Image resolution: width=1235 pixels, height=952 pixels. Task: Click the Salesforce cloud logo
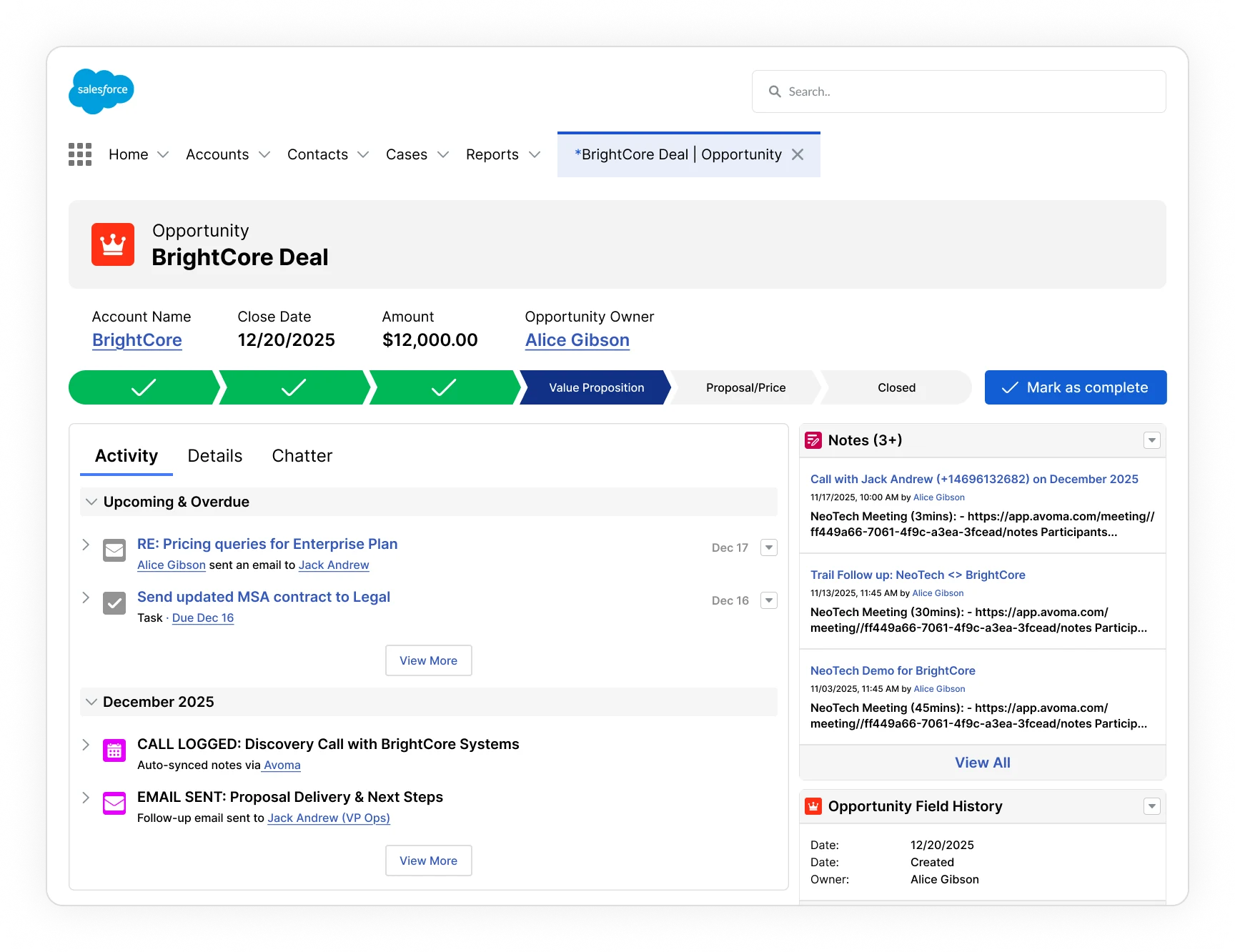coord(101,91)
